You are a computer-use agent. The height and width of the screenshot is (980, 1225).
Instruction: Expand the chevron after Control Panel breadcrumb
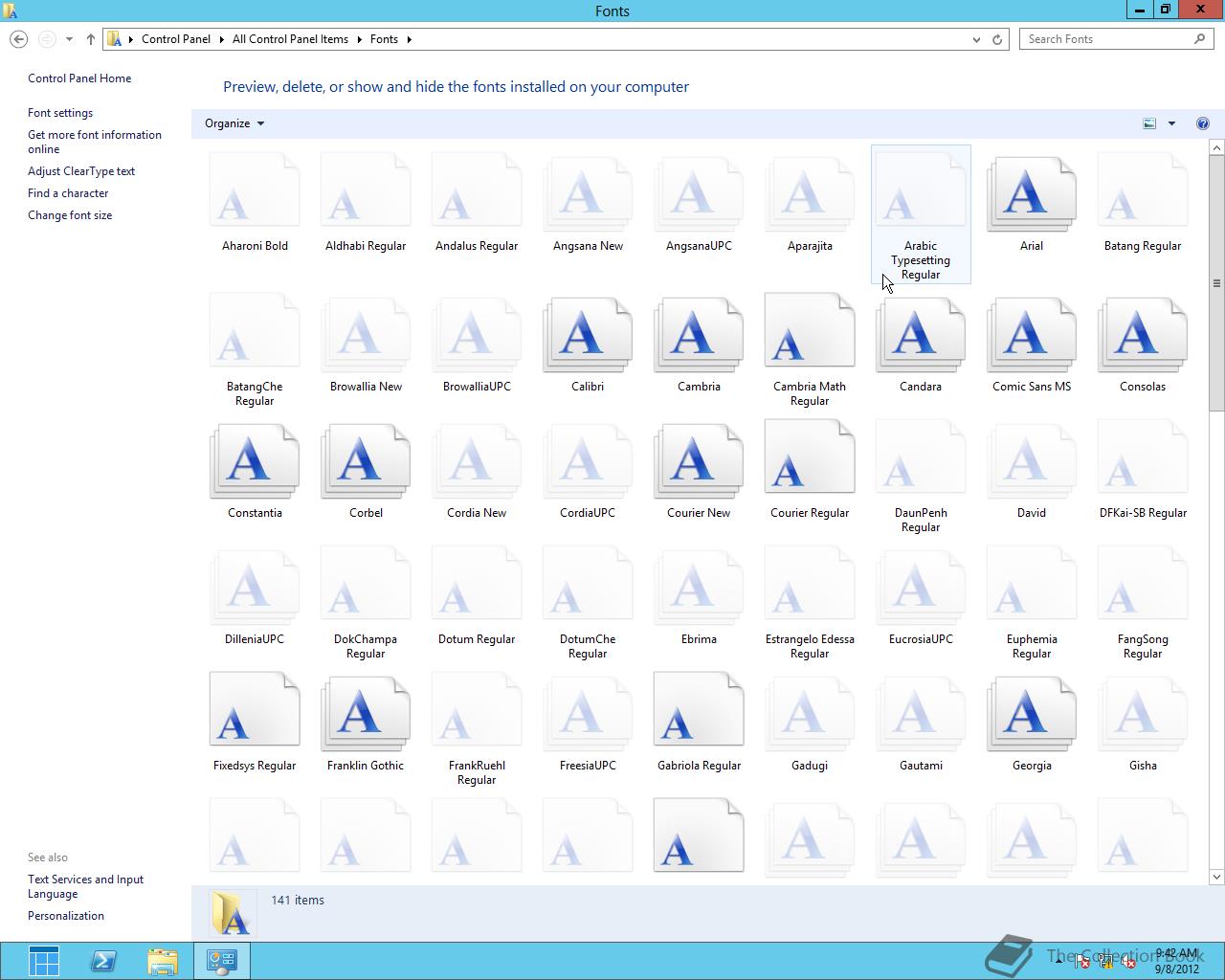click(x=221, y=39)
